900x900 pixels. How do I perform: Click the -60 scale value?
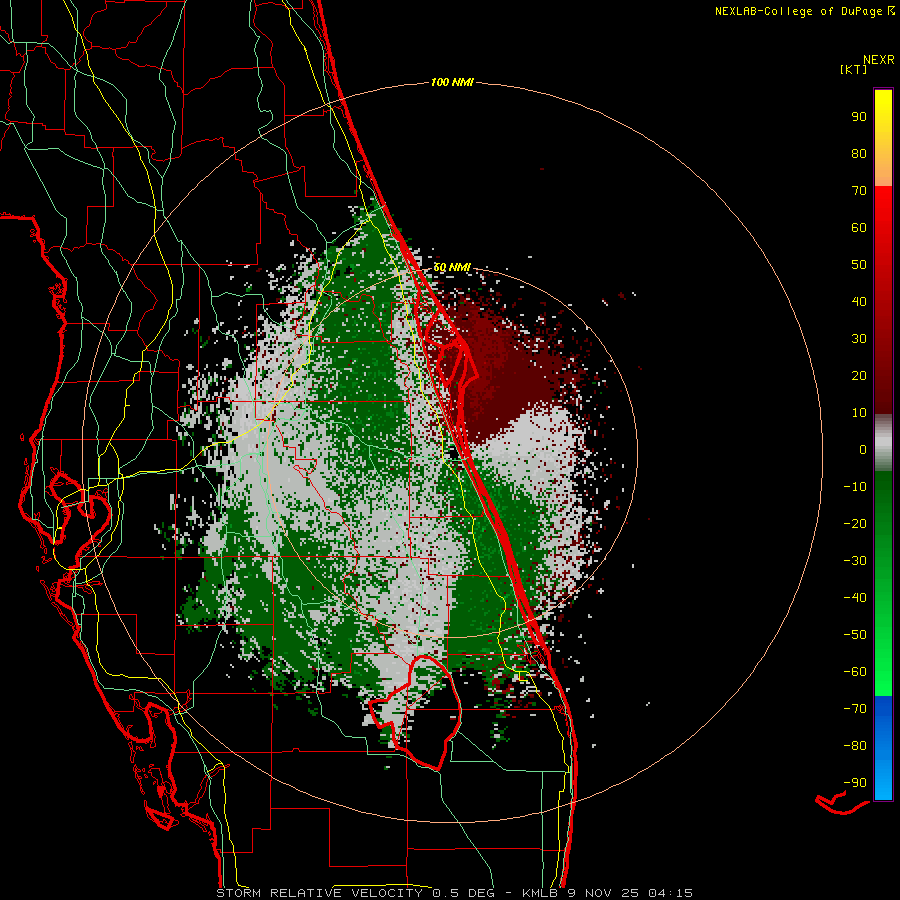click(855, 672)
